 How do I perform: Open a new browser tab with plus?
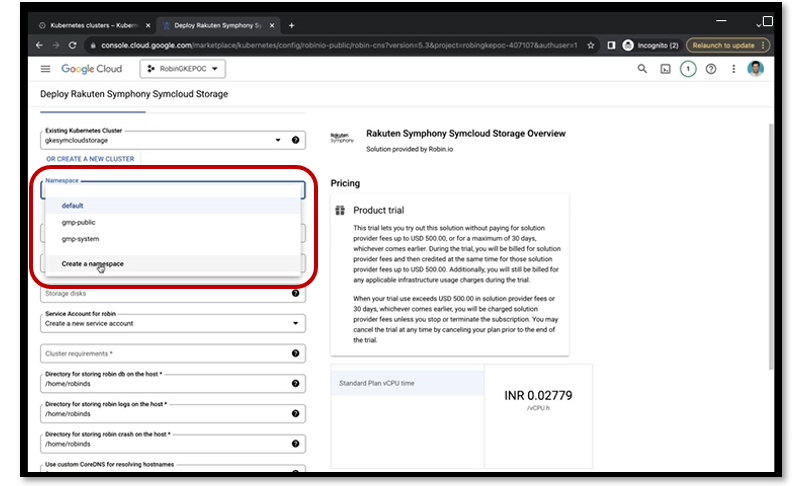click(x=291, y=25)
